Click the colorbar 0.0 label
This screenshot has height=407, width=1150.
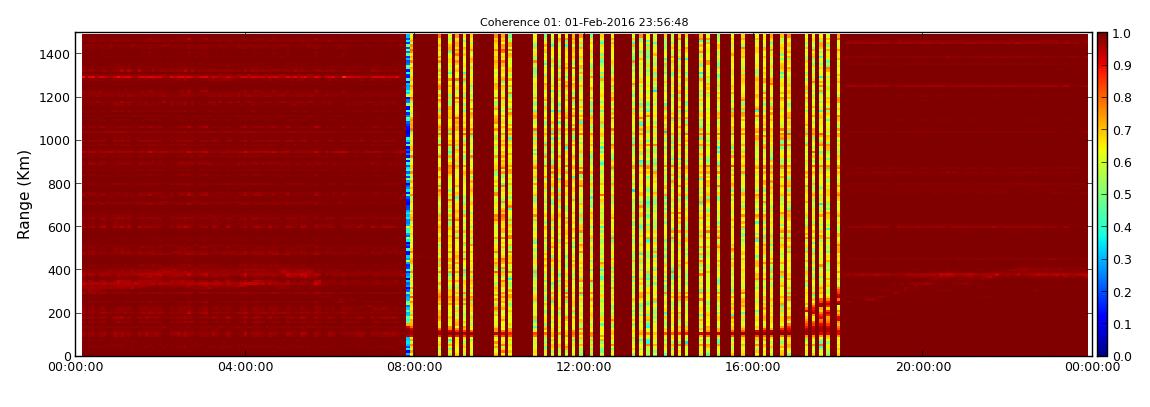1123,356
